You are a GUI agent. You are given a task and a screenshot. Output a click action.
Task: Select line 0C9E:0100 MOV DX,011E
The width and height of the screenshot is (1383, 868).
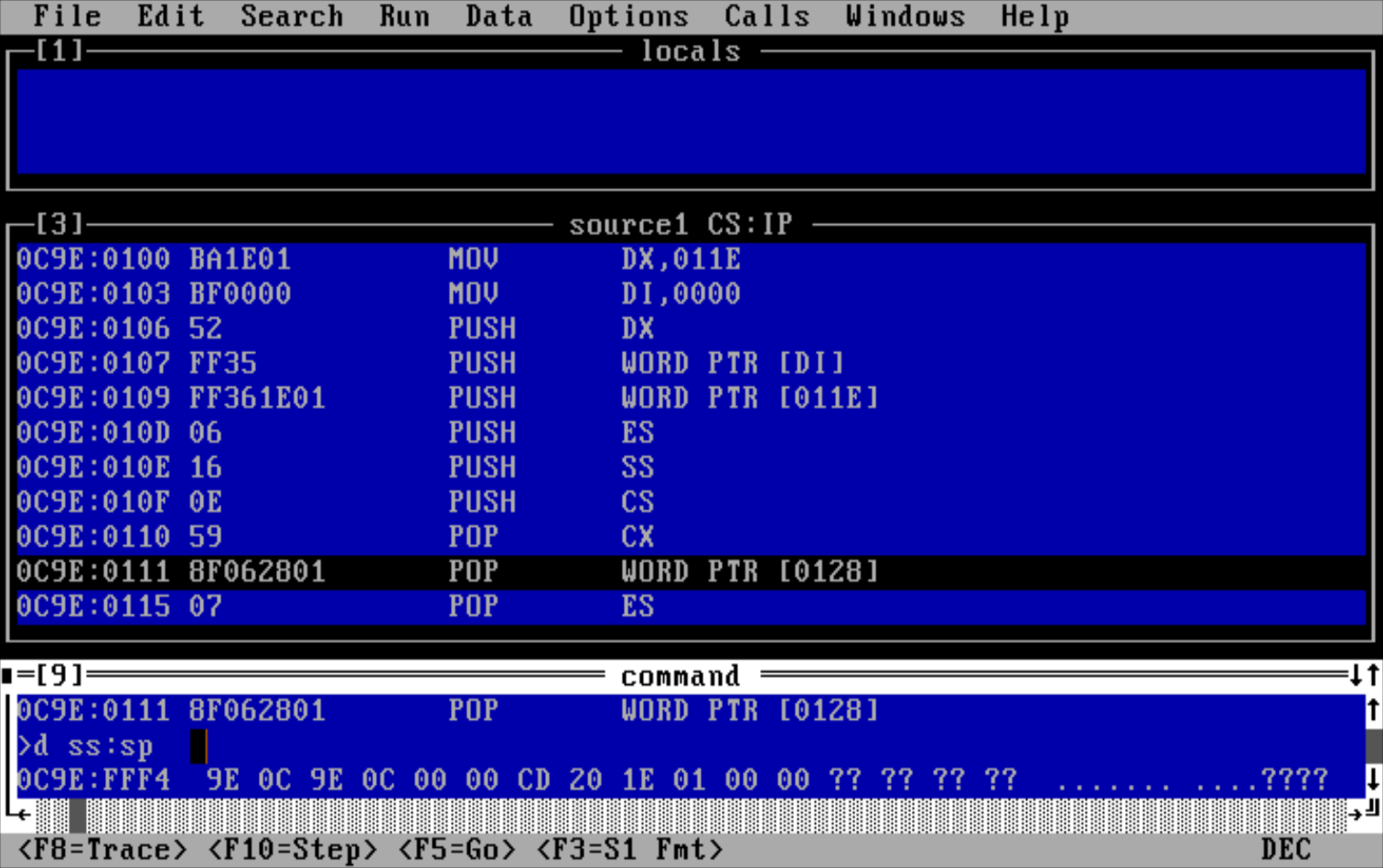[691, 259]
